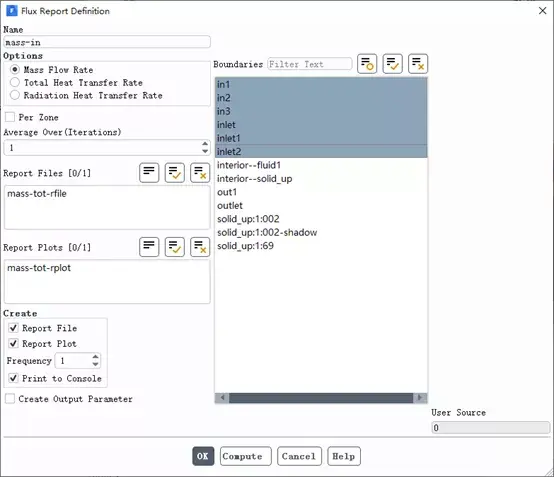The width and height of the screenshot is (554, 477).
Task: Decrease the Frequency spinner value
Action: click(95, 364)
